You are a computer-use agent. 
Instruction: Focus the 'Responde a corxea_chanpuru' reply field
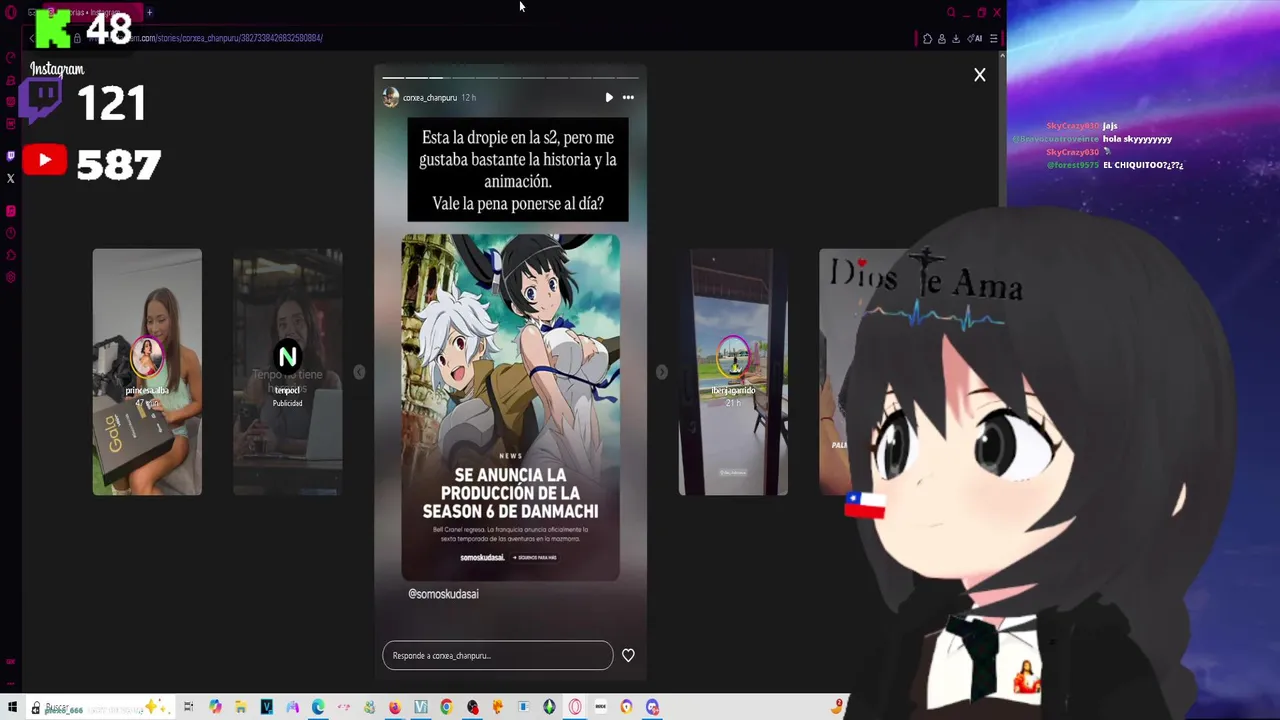pyautogui.click(x=497, y=655)
